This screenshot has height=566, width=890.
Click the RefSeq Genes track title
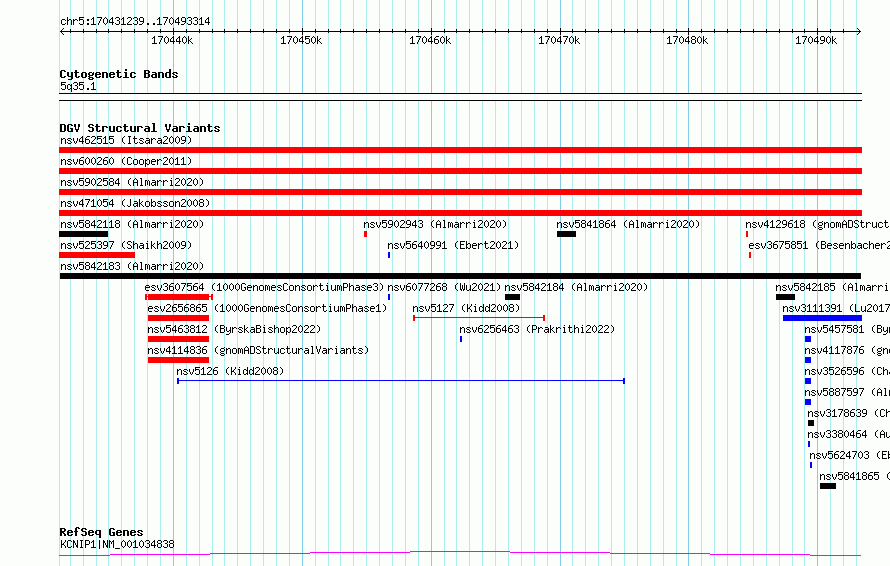pyautogui.click(x=101, y=532)
